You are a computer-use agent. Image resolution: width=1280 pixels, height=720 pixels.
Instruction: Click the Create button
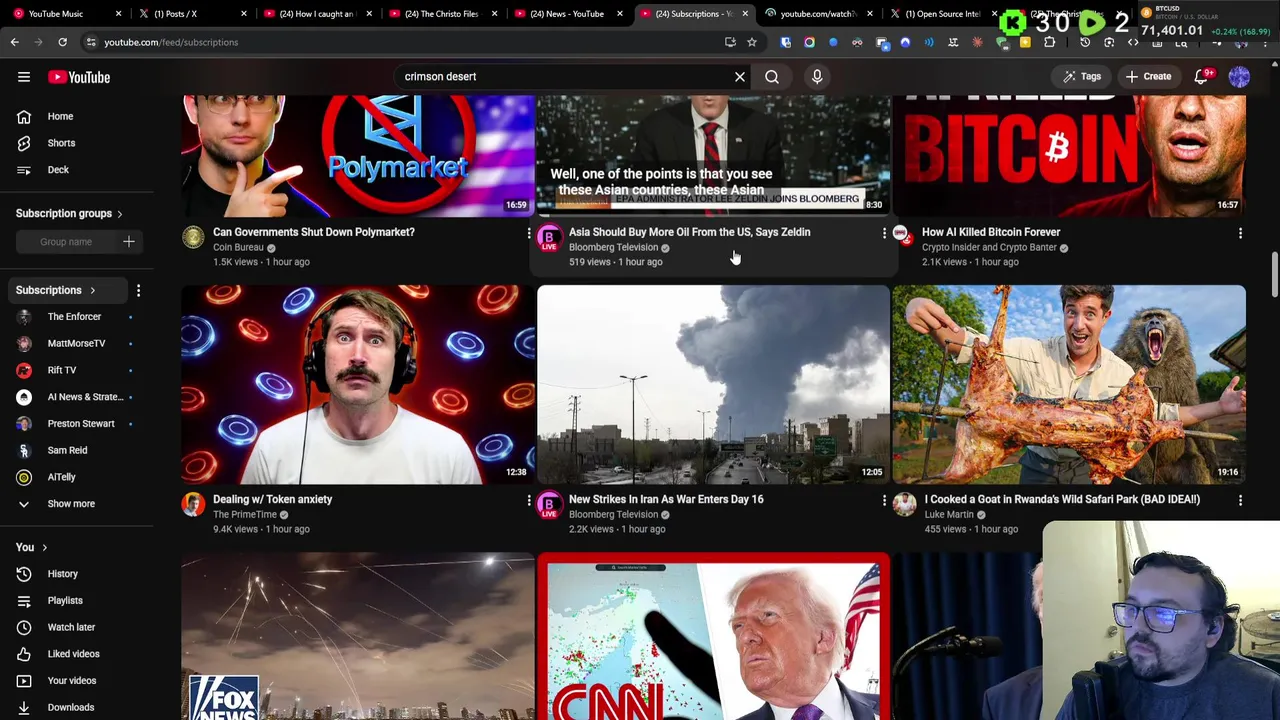pos(1148,76)
